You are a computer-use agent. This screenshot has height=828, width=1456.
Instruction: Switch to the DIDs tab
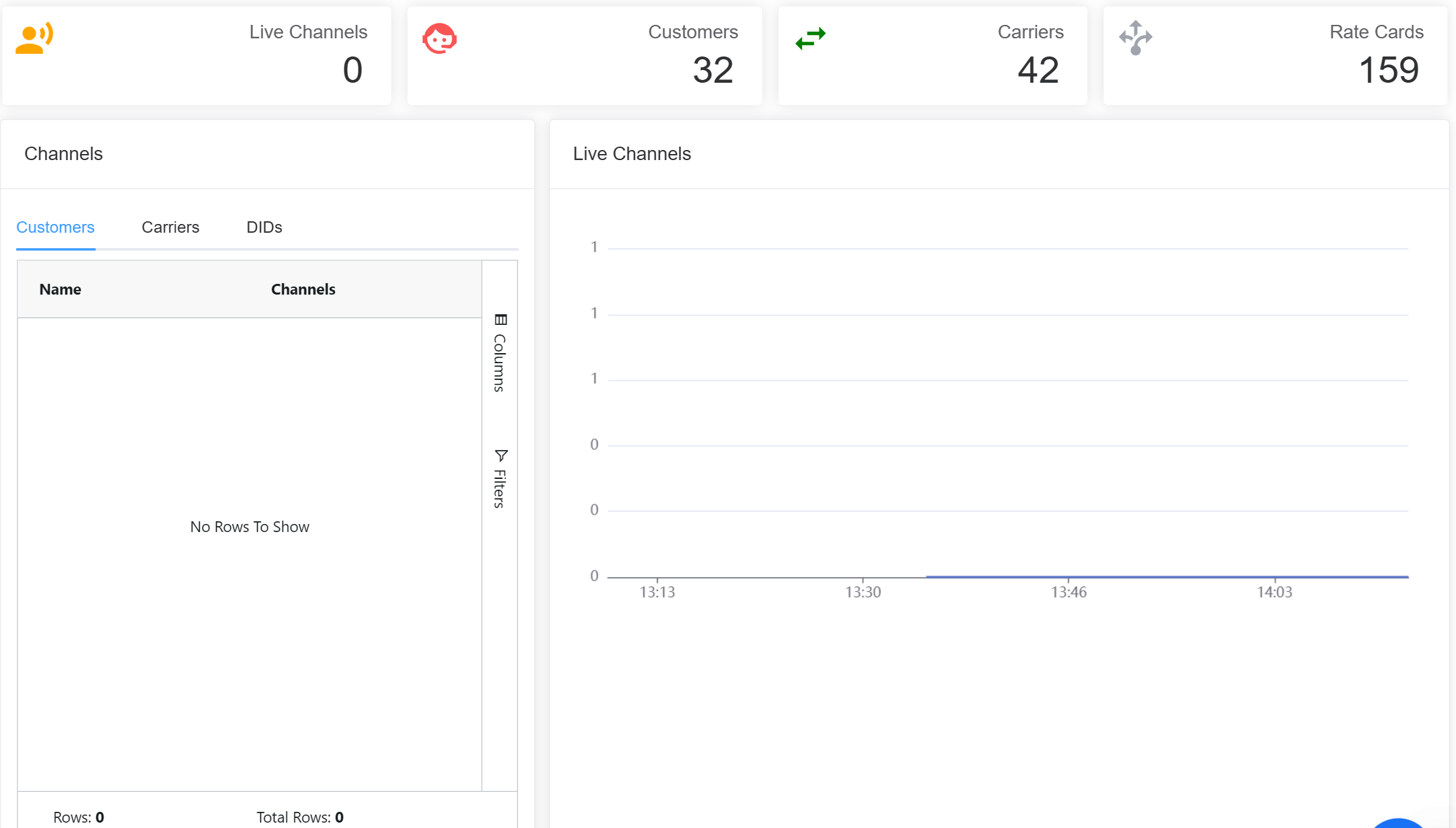tap(264, 227)
